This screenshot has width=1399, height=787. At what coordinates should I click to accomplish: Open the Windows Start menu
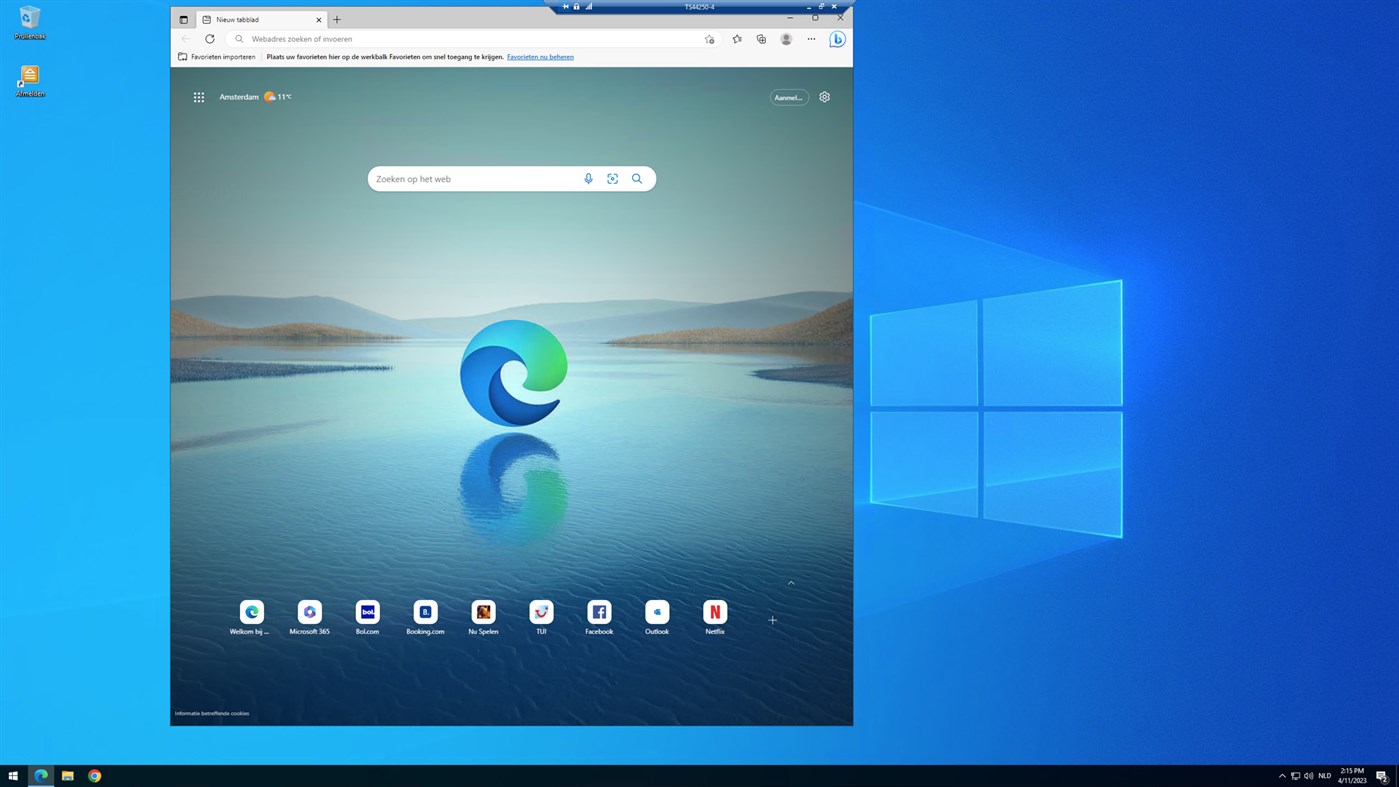(x=13, y=776)
